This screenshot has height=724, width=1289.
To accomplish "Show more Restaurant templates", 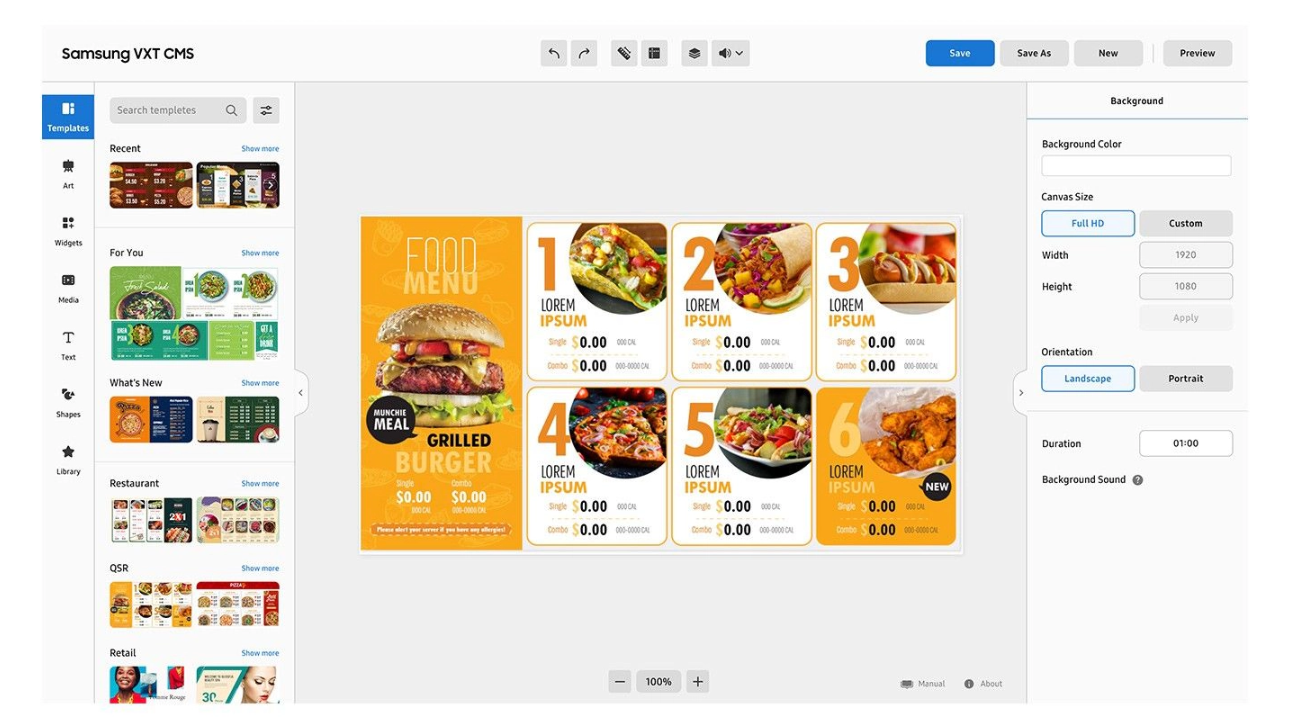I will (x=260, y=483).
